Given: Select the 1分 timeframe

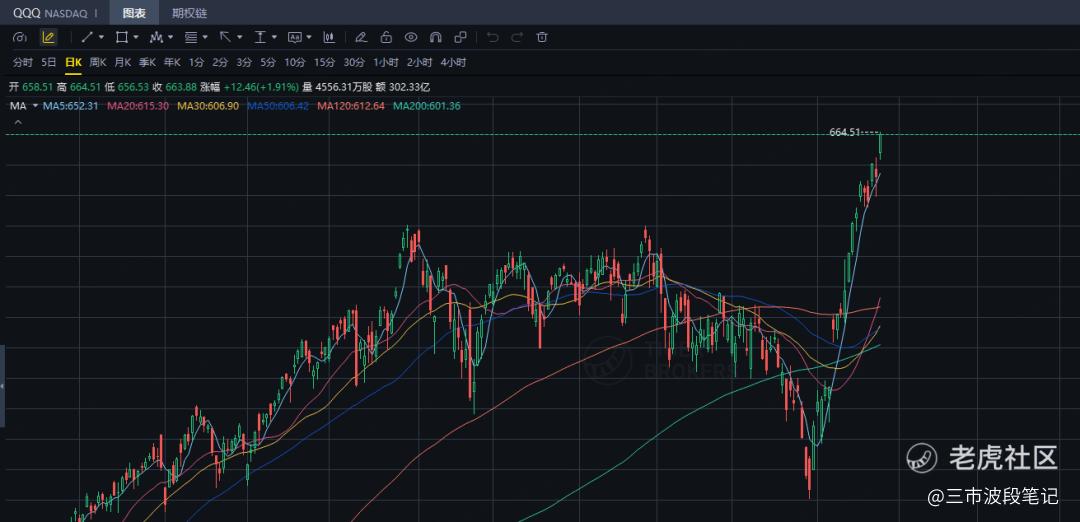Looking at the screenshot, I should (x=196, y=63).
